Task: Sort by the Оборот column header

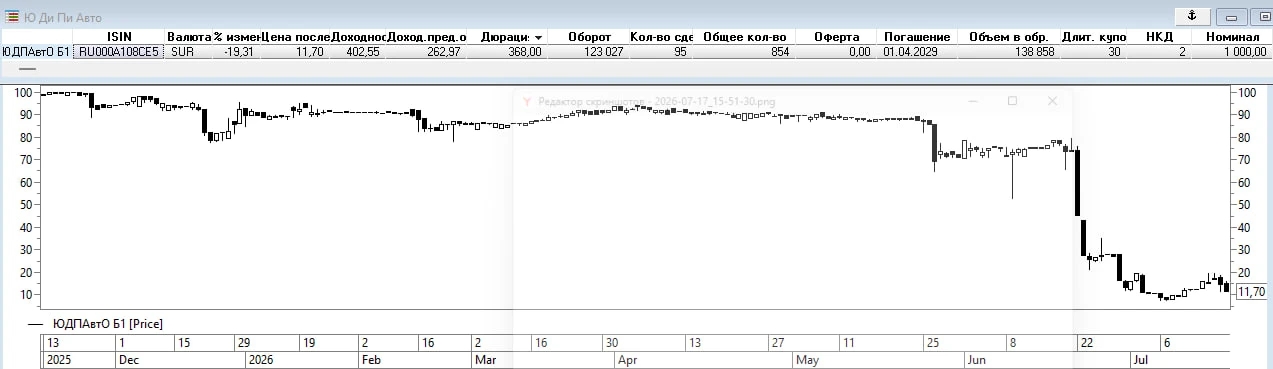Action: tap(589, 37)
